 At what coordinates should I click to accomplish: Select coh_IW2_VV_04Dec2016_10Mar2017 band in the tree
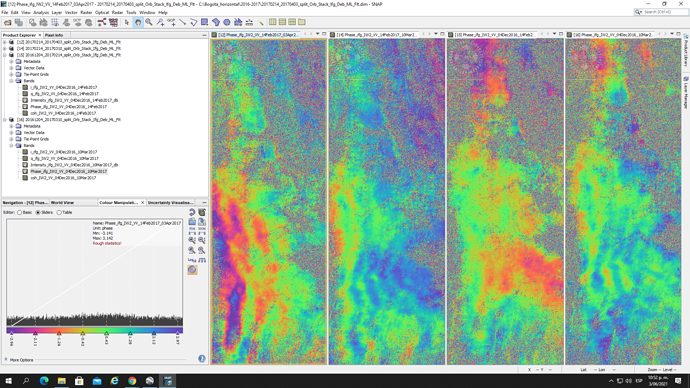(x=63, y=178)
